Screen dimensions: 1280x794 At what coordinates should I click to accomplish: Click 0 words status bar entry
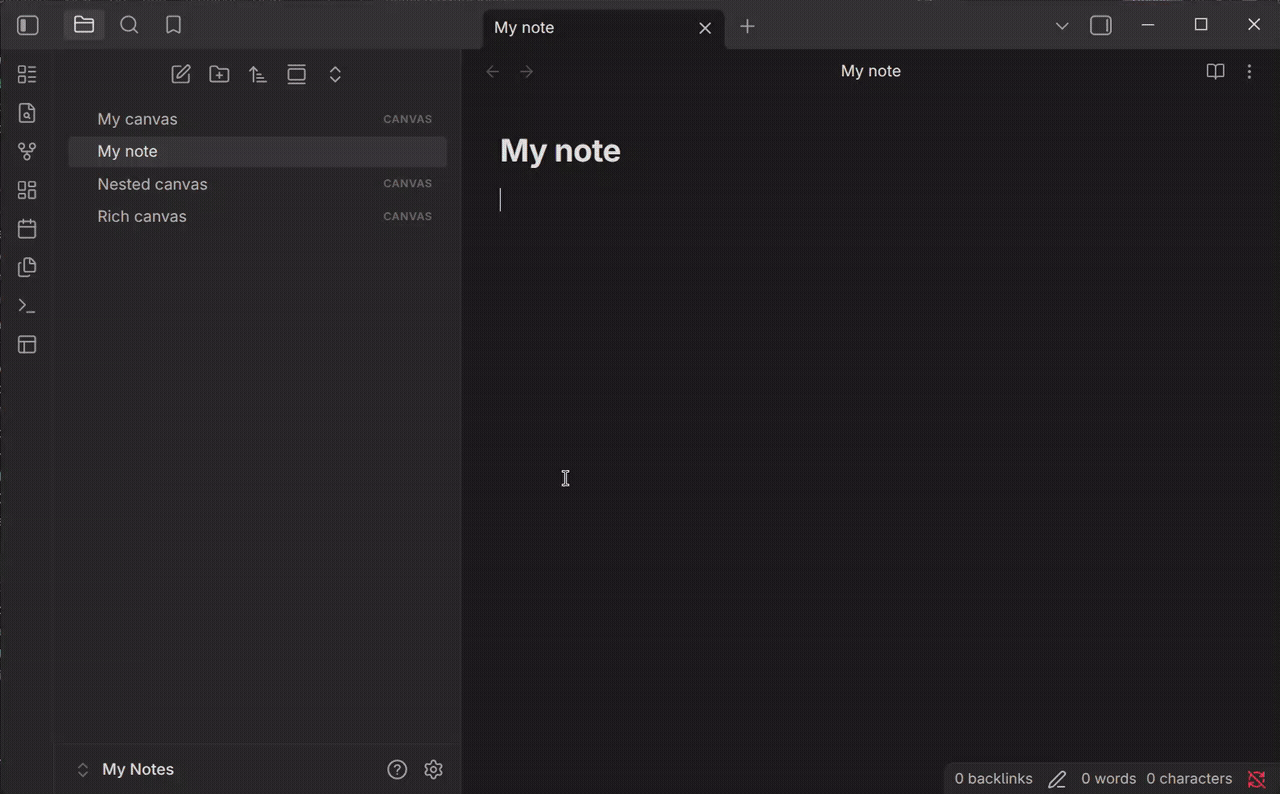1108,778
